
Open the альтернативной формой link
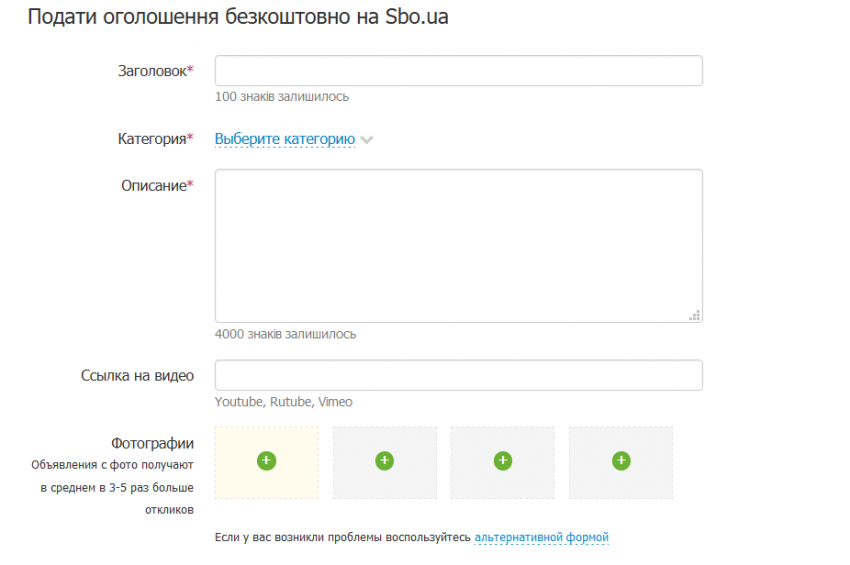(x=541, y=537)
